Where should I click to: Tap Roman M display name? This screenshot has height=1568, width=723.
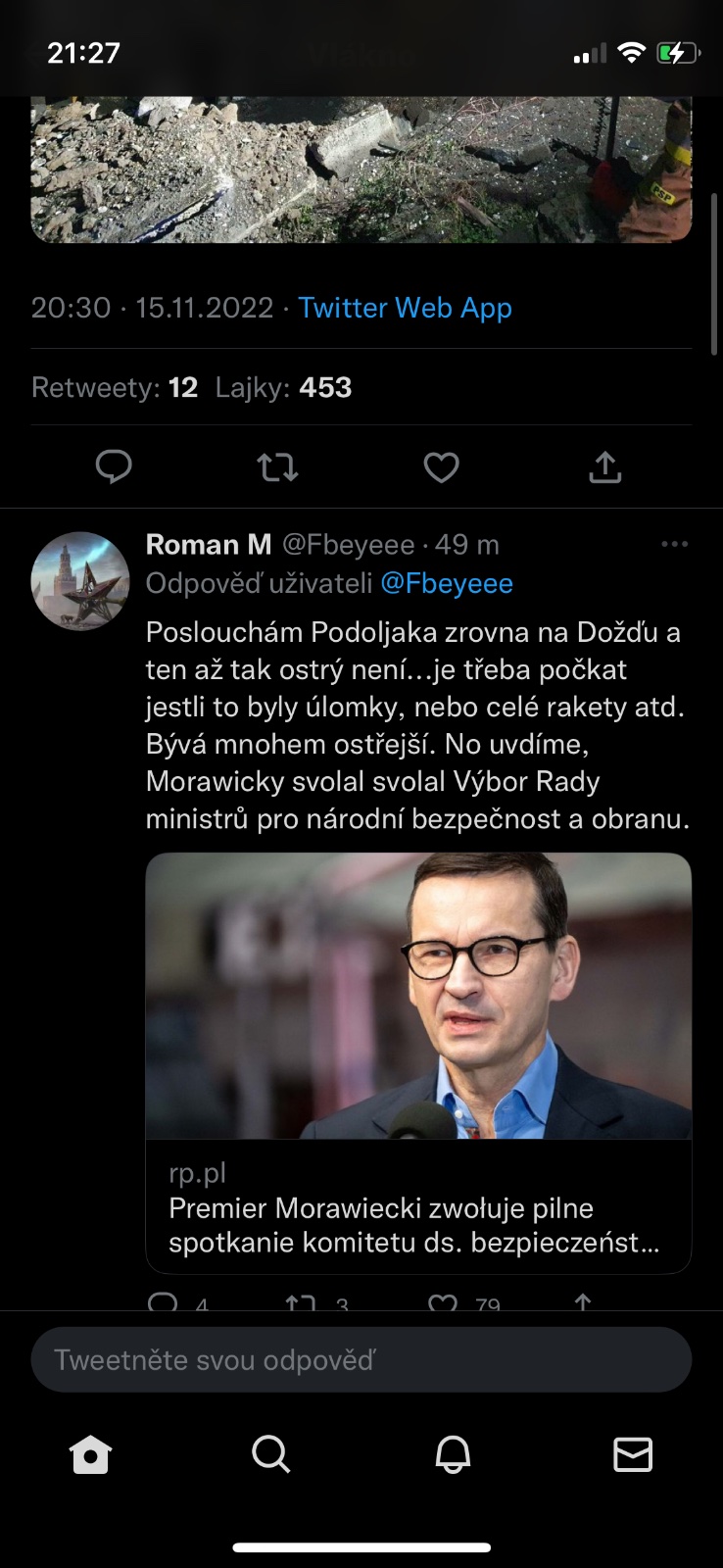coord(209,545)
